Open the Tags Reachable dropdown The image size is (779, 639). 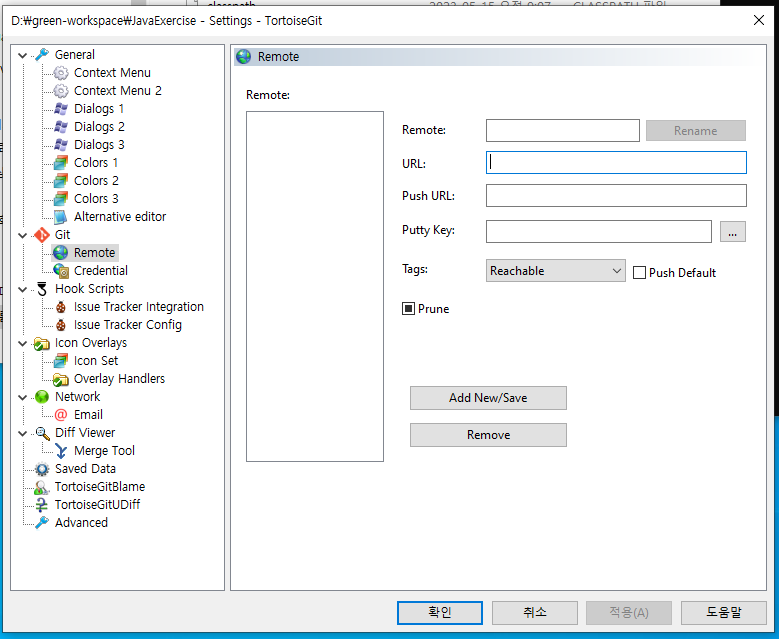click(555, 270)
